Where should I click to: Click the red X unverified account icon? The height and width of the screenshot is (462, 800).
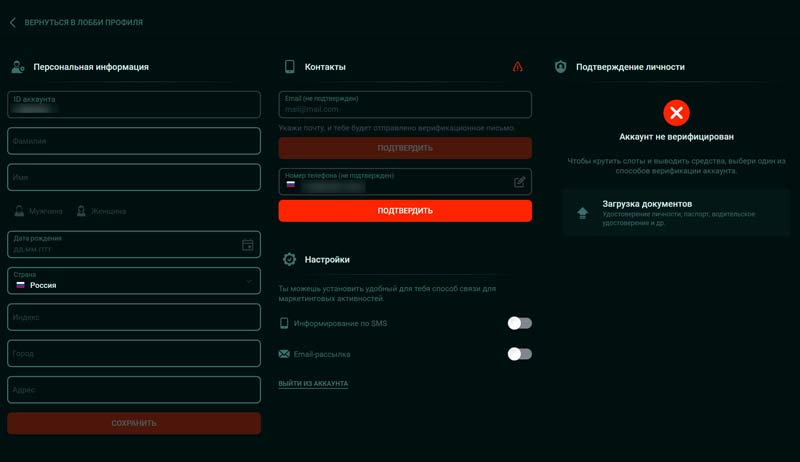tap(676, 112)
